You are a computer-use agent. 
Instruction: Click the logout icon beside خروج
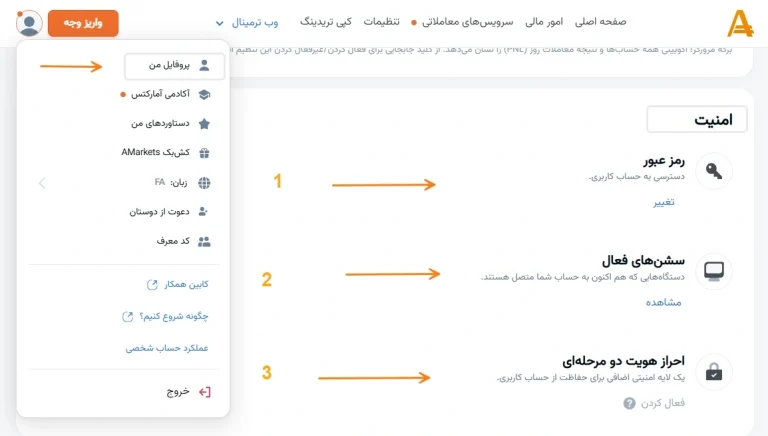[x=205, y=392]
